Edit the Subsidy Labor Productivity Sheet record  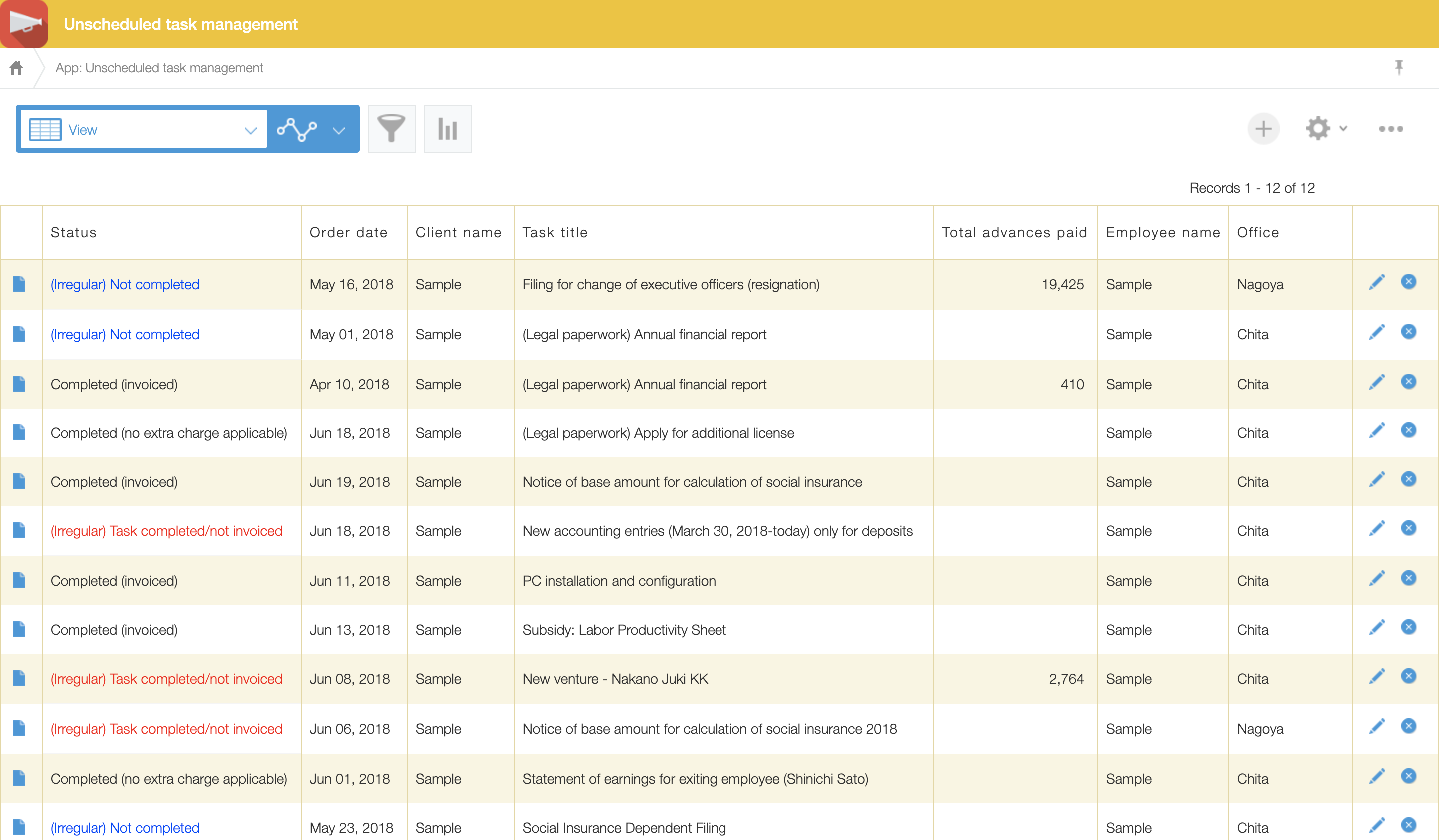coord(1377,628)
